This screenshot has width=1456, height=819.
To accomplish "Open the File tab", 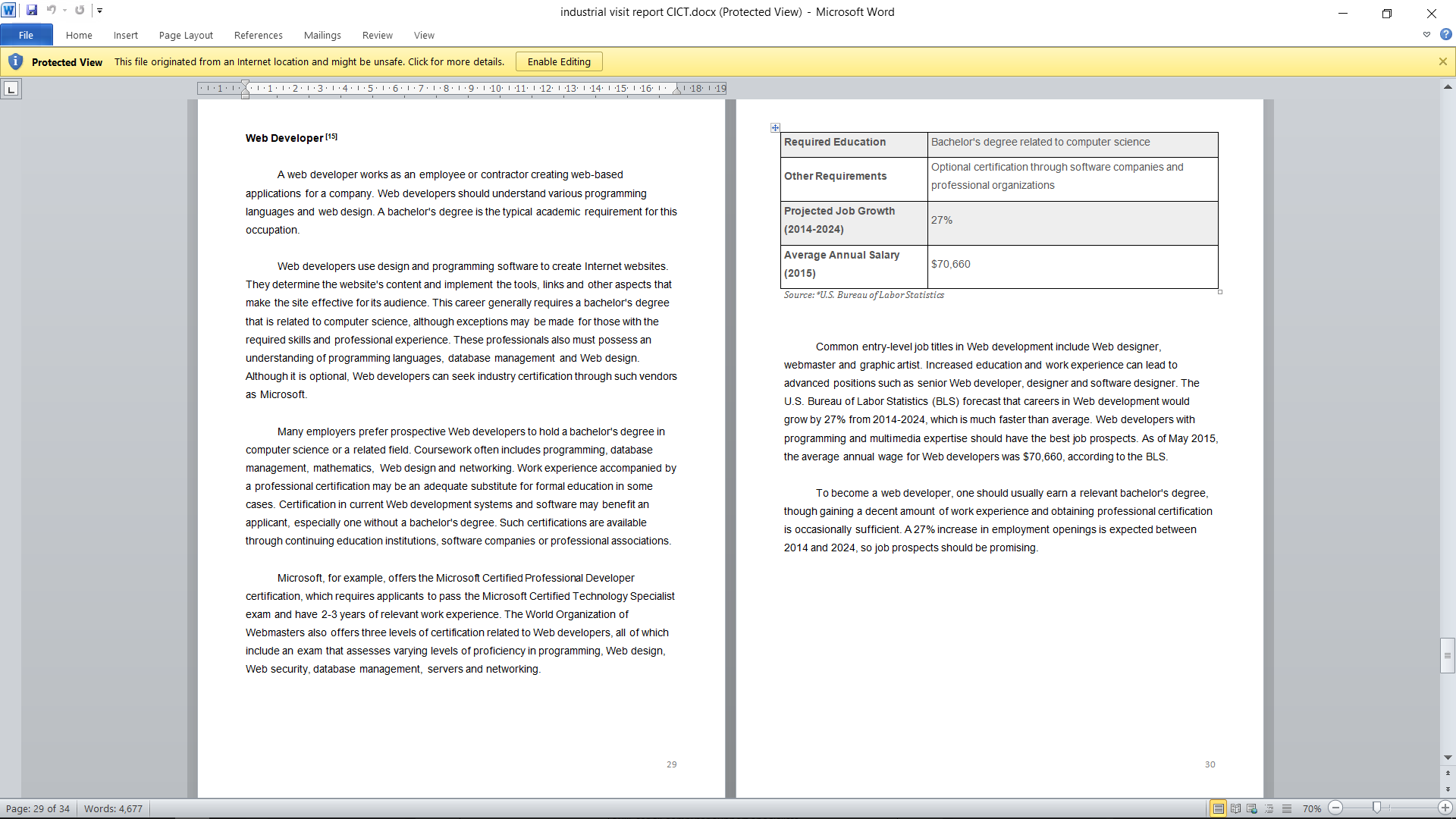I will (x=26, y=35).
